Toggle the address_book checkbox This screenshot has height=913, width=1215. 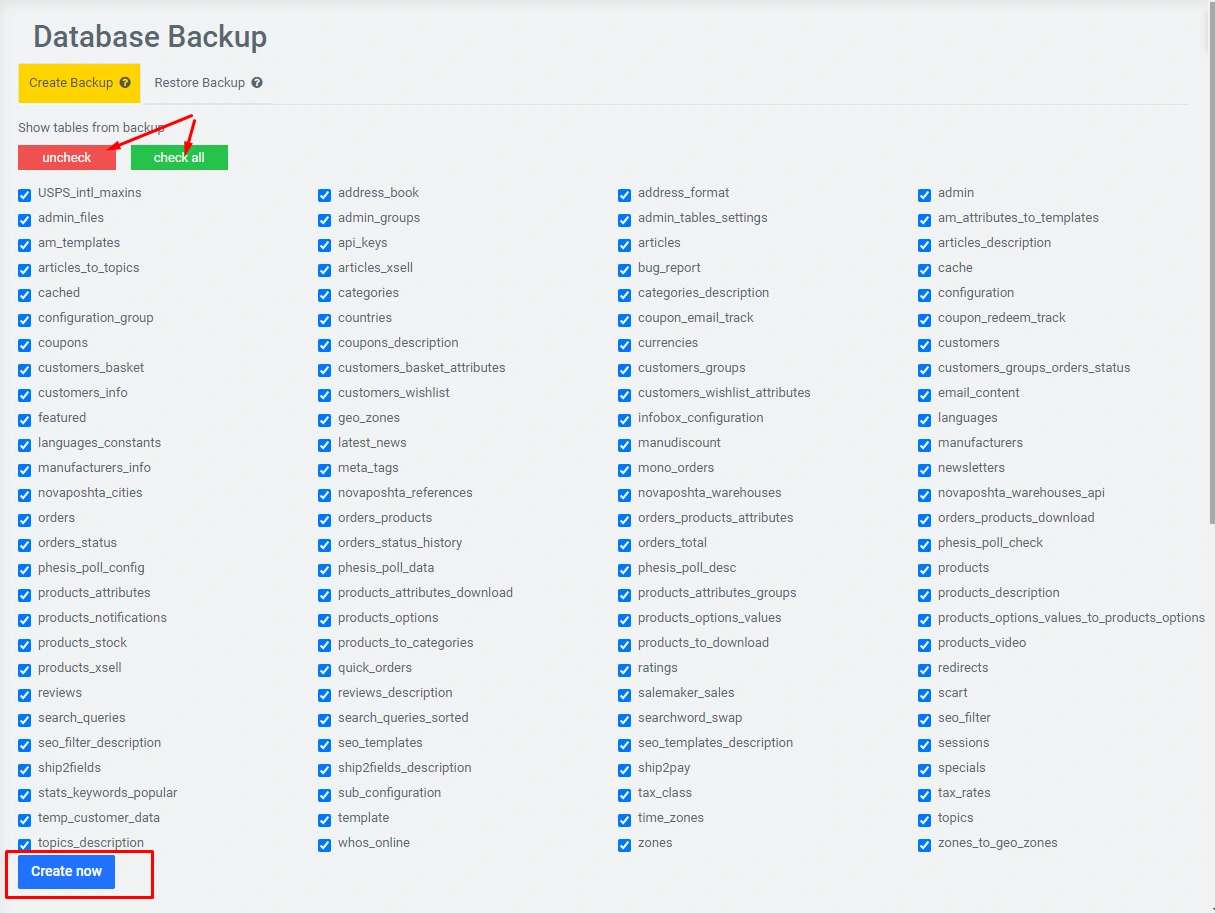(325, 194)
